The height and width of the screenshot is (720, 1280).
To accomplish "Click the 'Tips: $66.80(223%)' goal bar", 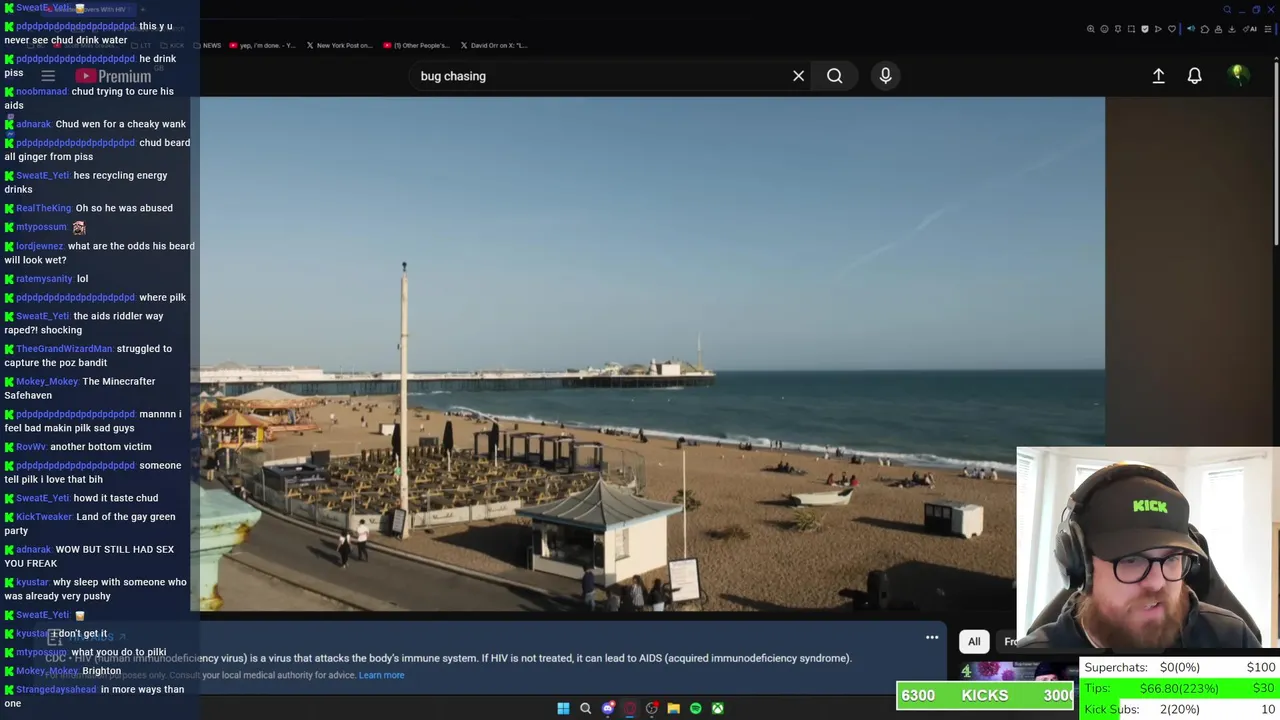I will click(x=1180, y=688).
